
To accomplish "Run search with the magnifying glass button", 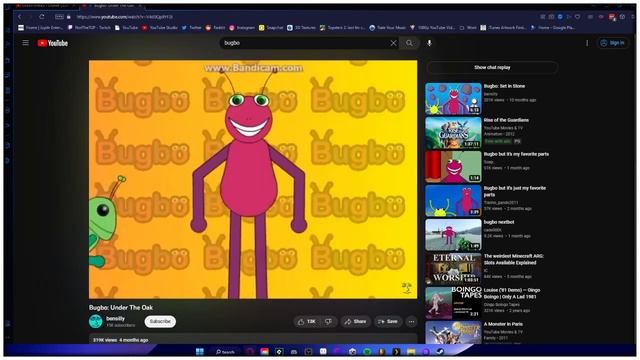I will (409, 43).
